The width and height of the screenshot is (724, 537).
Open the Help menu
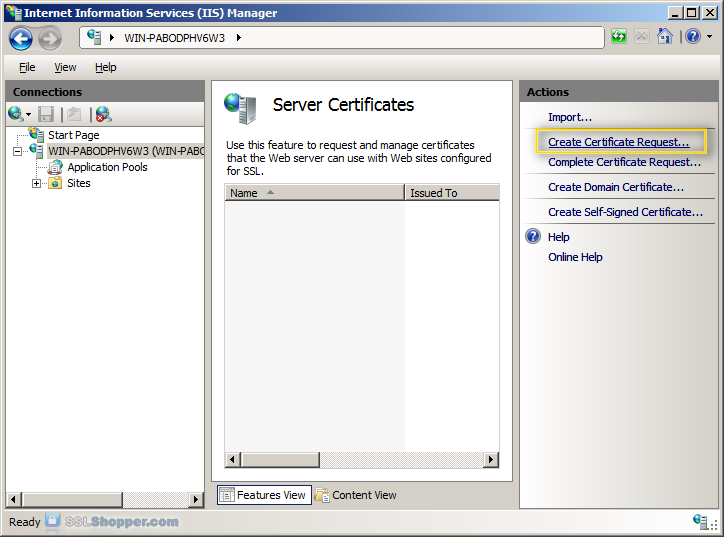[106, 67]
